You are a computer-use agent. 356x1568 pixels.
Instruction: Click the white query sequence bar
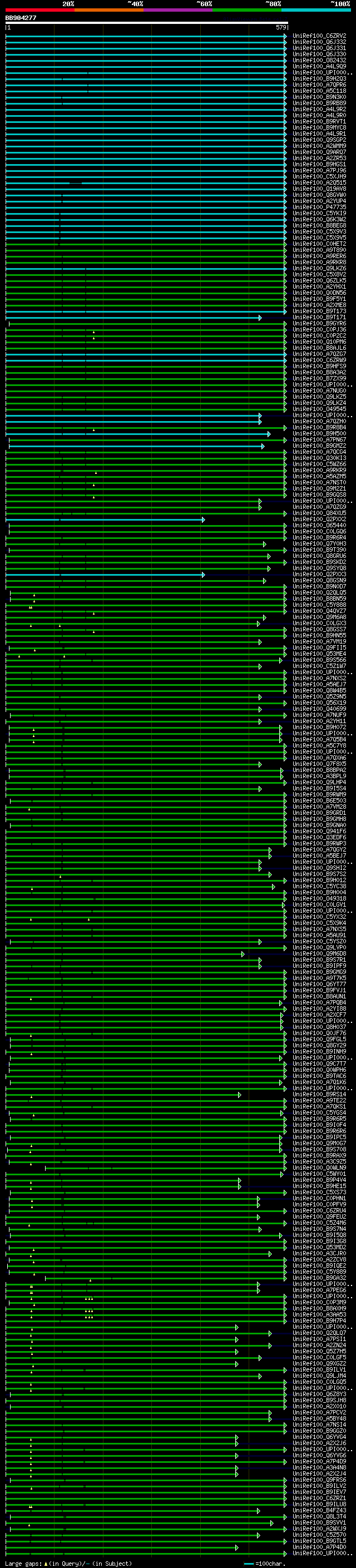tap(147, 22)
